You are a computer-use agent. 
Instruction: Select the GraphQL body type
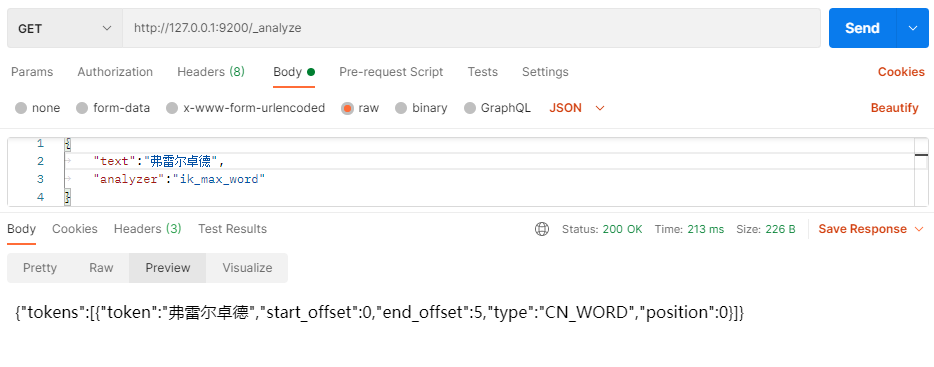click(470, 108)
